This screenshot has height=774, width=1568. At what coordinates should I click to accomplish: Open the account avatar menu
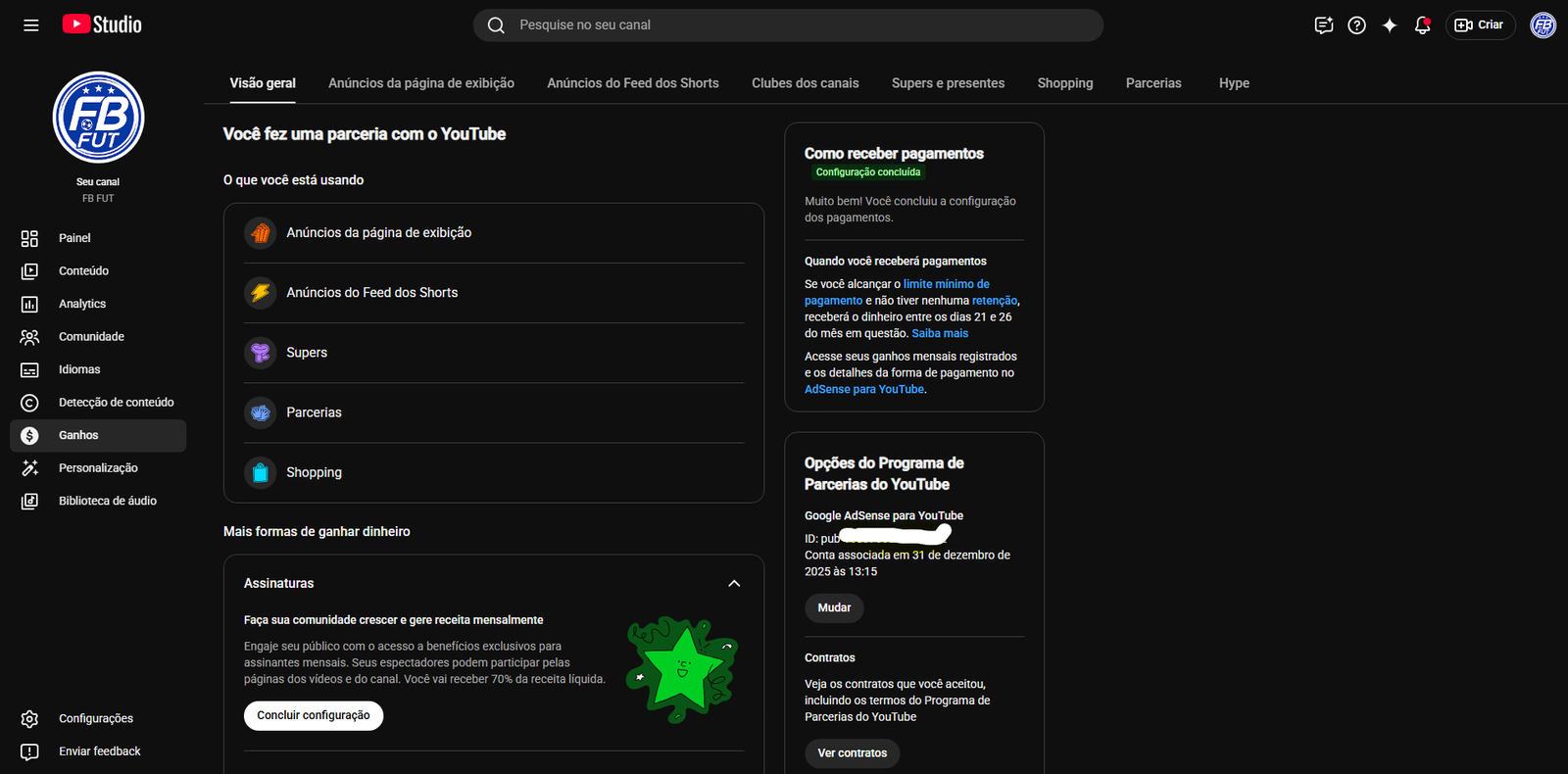tap(1543, 25)
